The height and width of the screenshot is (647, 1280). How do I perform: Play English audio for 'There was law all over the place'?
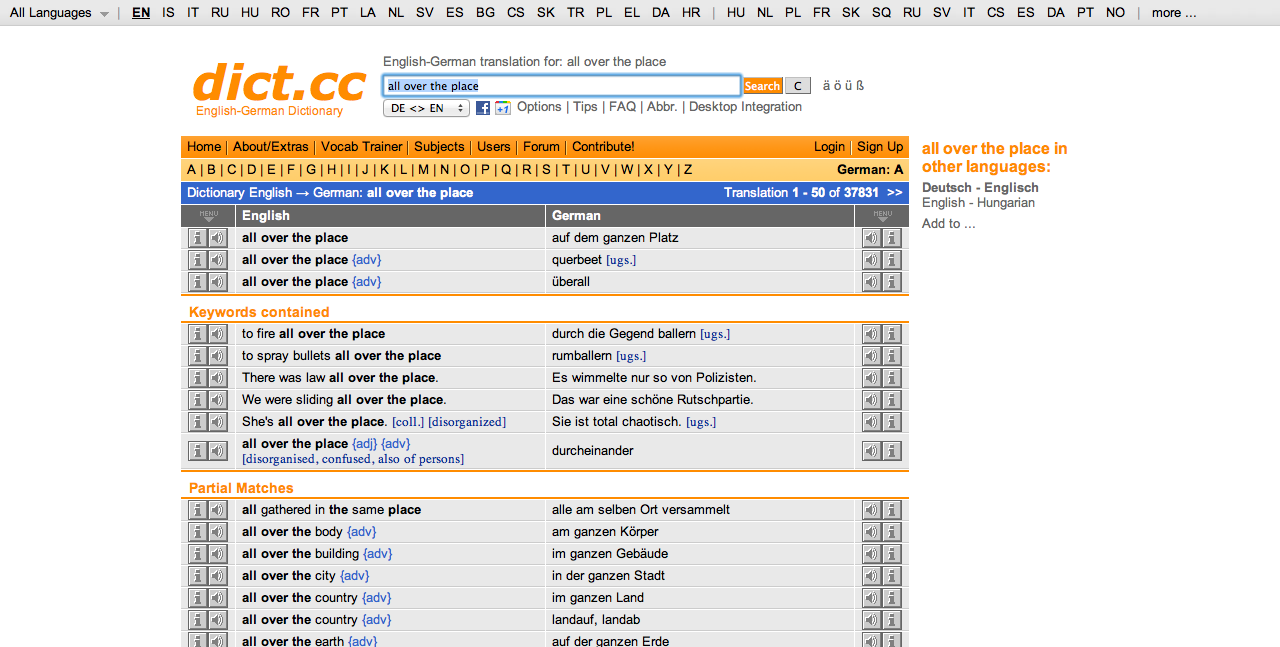[x=217, y=378]
